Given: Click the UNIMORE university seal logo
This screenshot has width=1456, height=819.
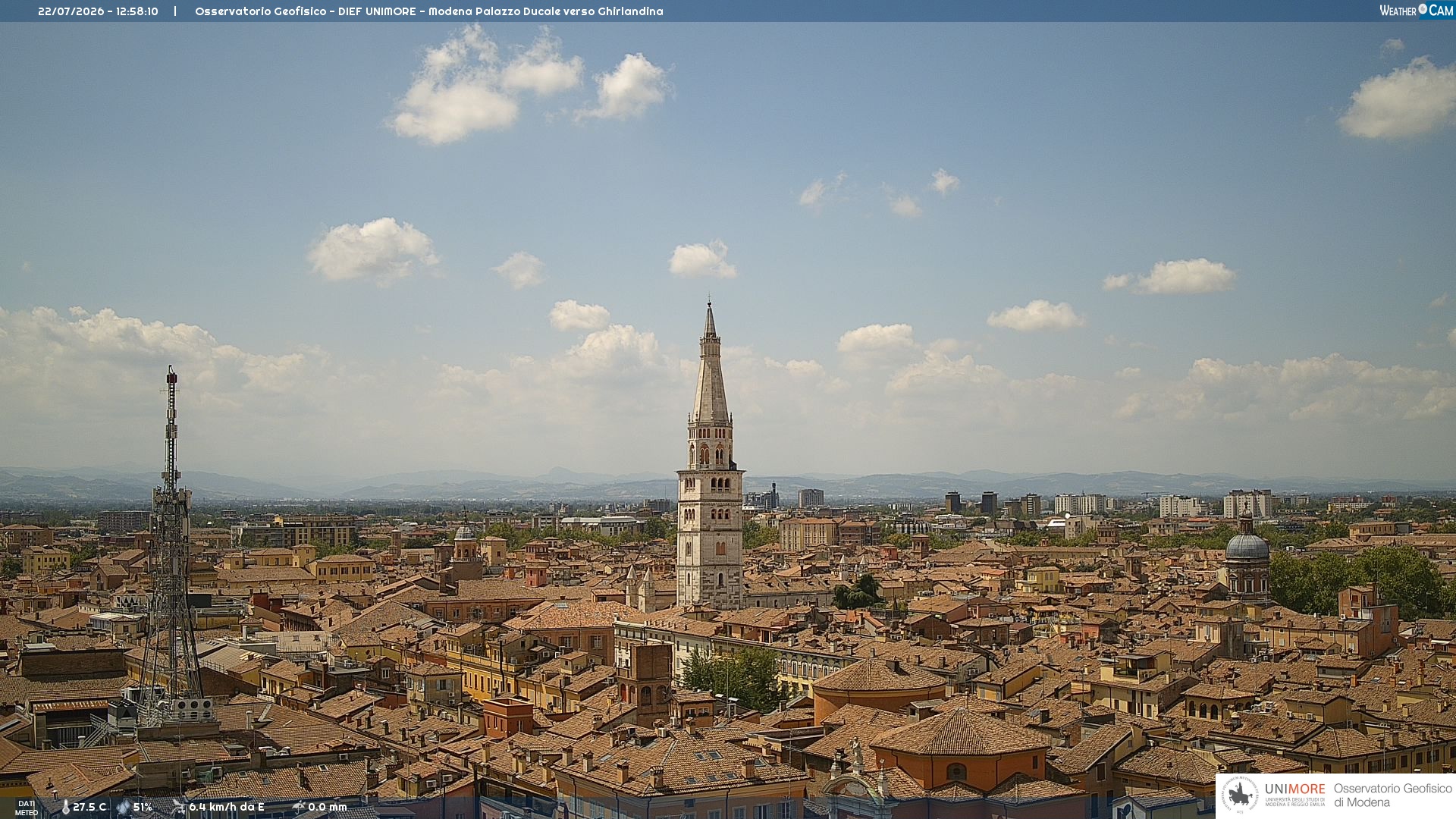Looking at the screenshot, I should coord(1240,795).
